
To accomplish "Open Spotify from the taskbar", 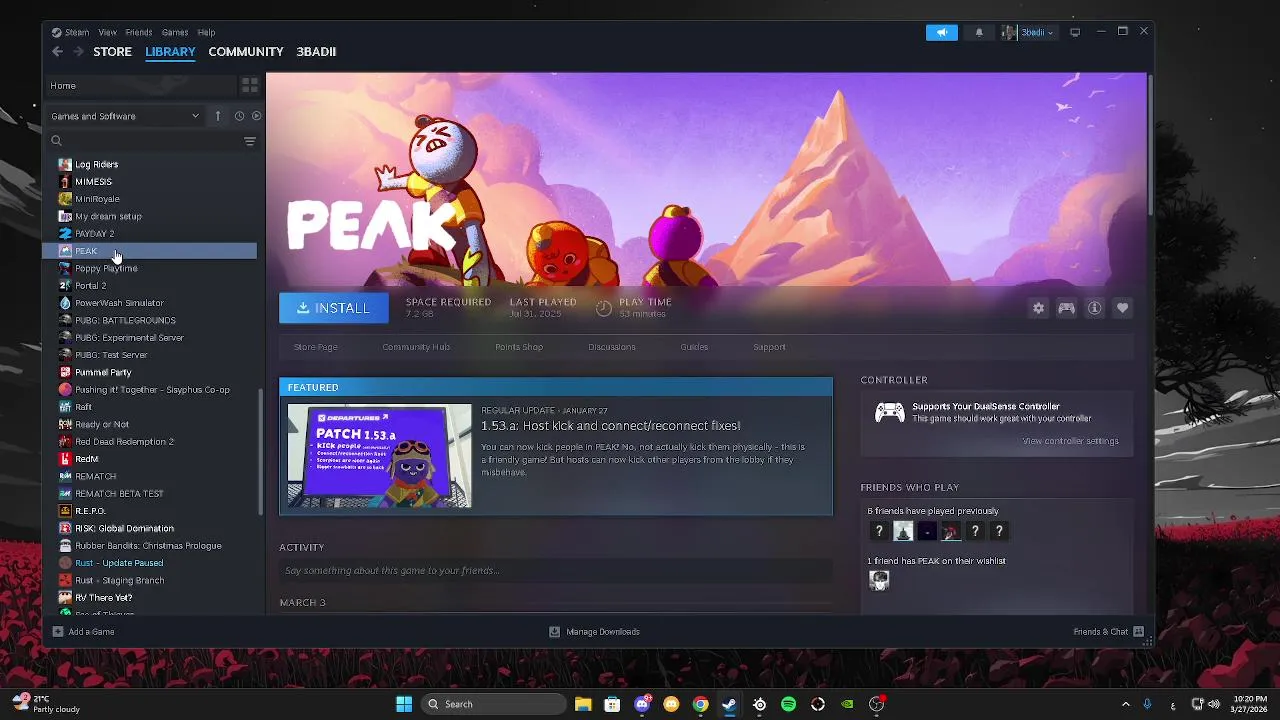I will pos(788,704).
